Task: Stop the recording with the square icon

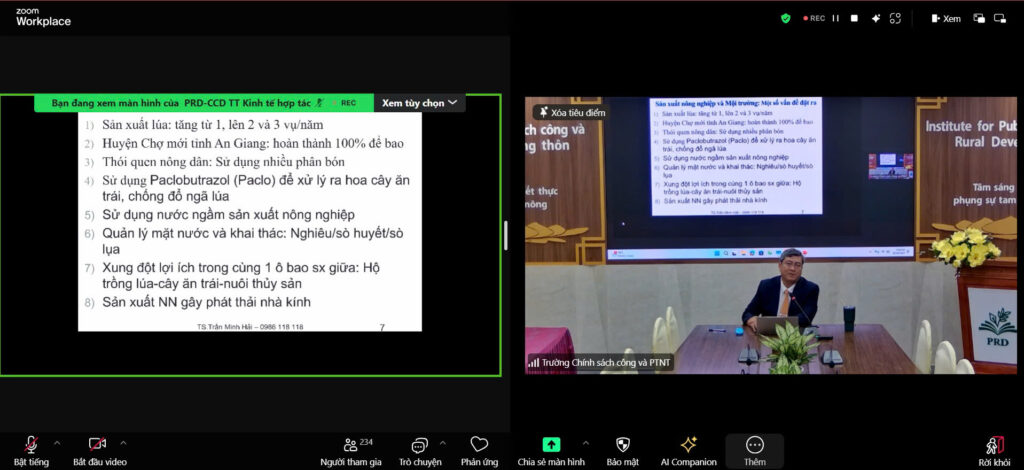Action: pyautogui.click(x=854, y=18)
